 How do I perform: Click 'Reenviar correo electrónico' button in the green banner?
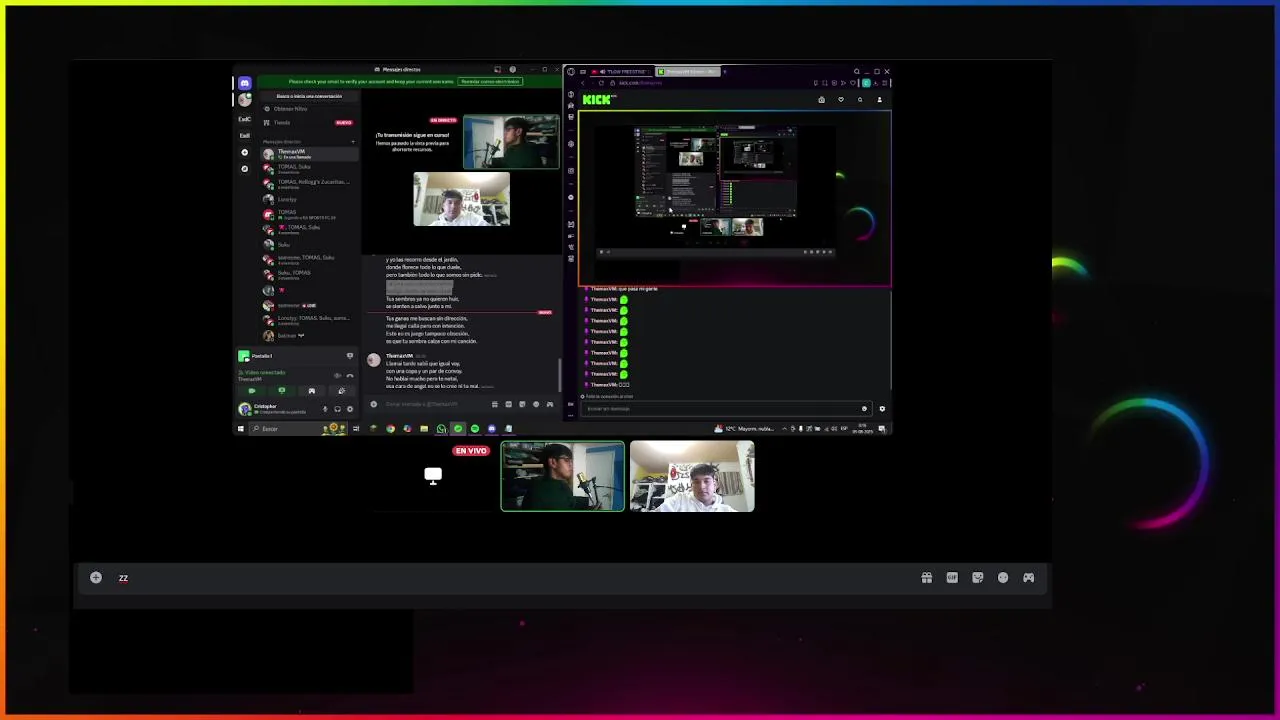(490, 81)
